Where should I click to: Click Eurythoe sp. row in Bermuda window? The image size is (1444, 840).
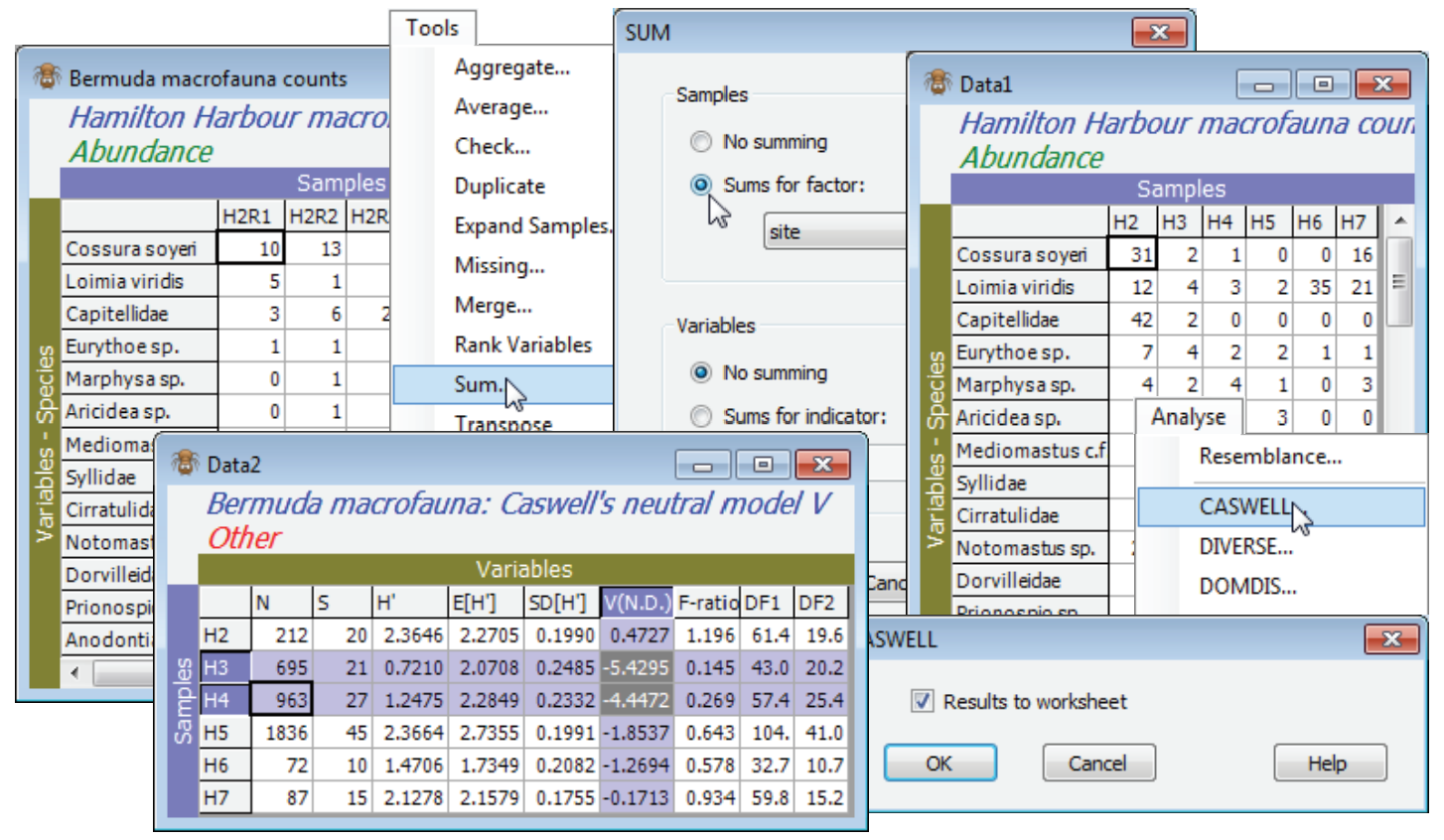point(139,346)
